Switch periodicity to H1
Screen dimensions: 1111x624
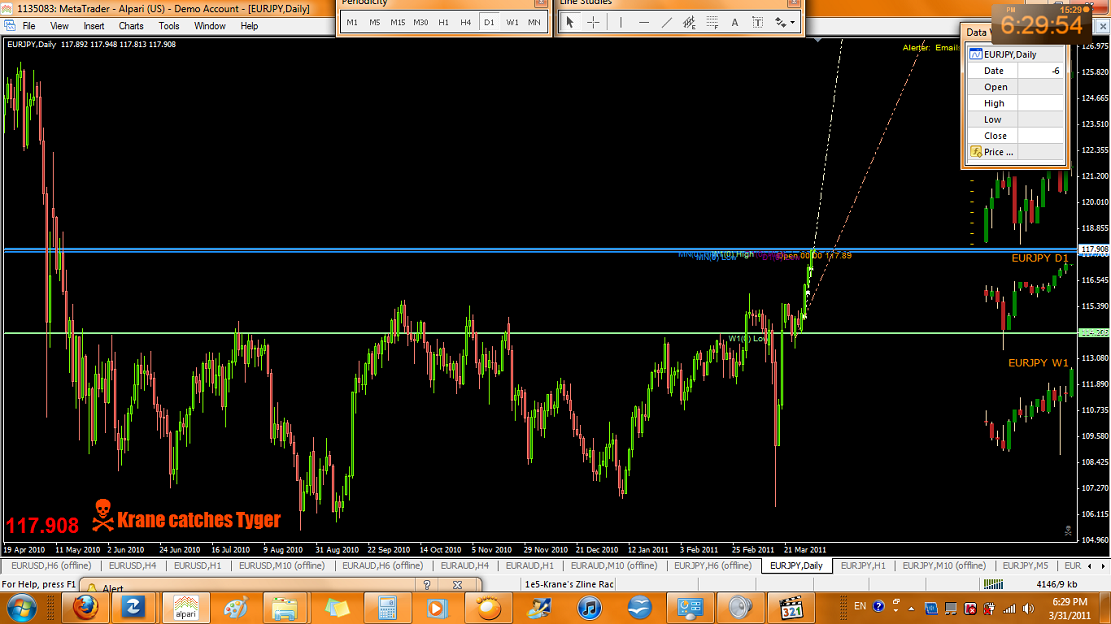[x=443, y=23]
